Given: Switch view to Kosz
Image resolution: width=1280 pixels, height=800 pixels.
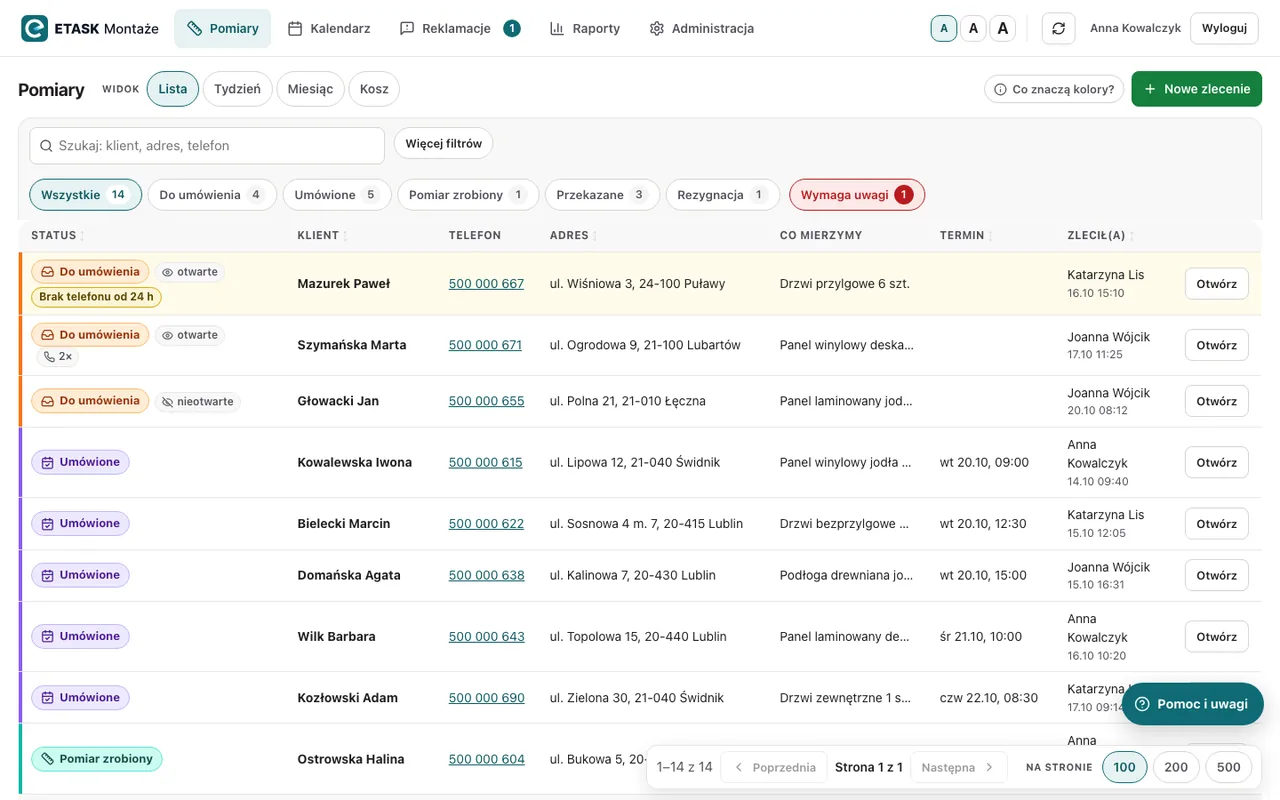Looking at the screenshot, I should [x=374, y=89].
